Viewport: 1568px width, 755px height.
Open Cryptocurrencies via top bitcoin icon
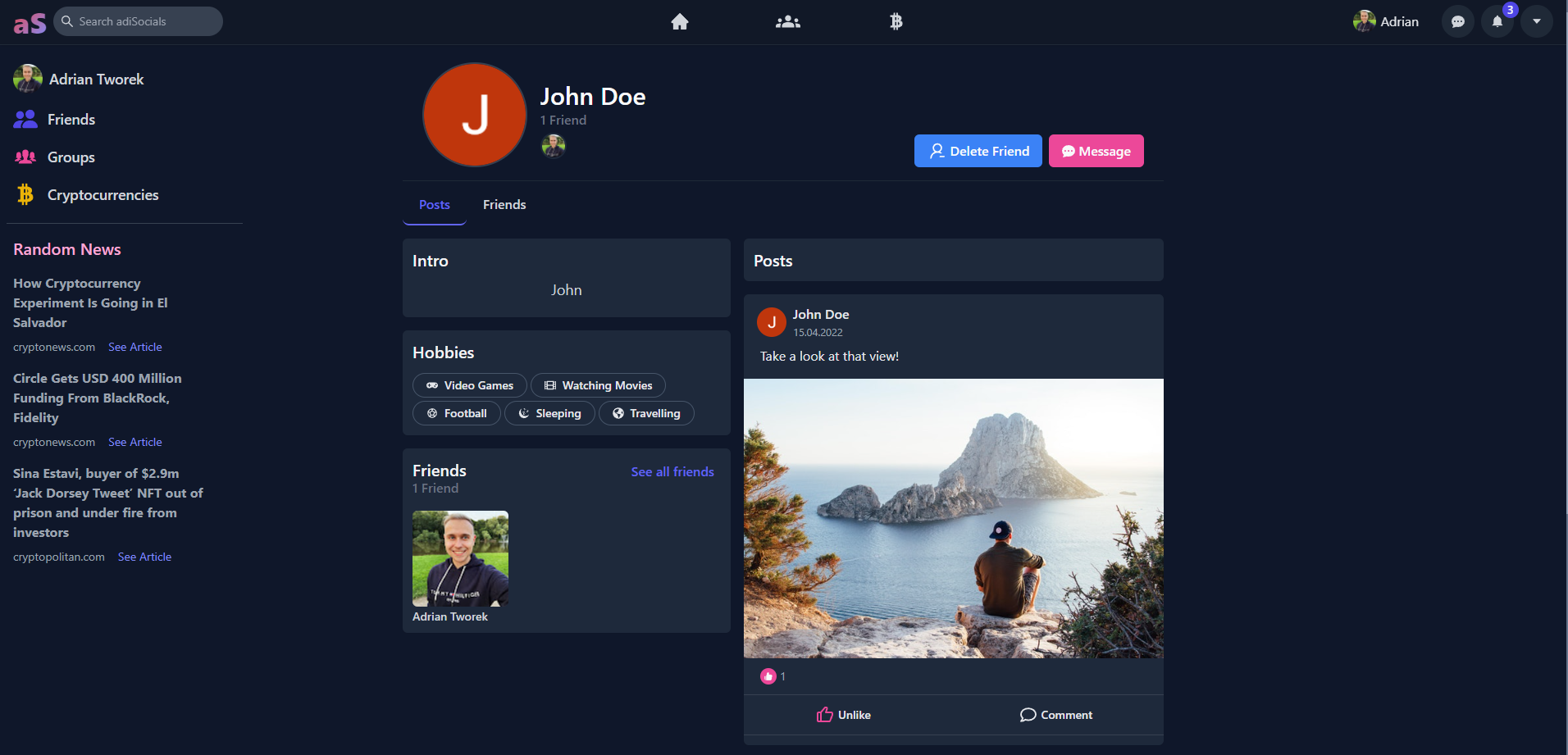(x=896, y=22)
